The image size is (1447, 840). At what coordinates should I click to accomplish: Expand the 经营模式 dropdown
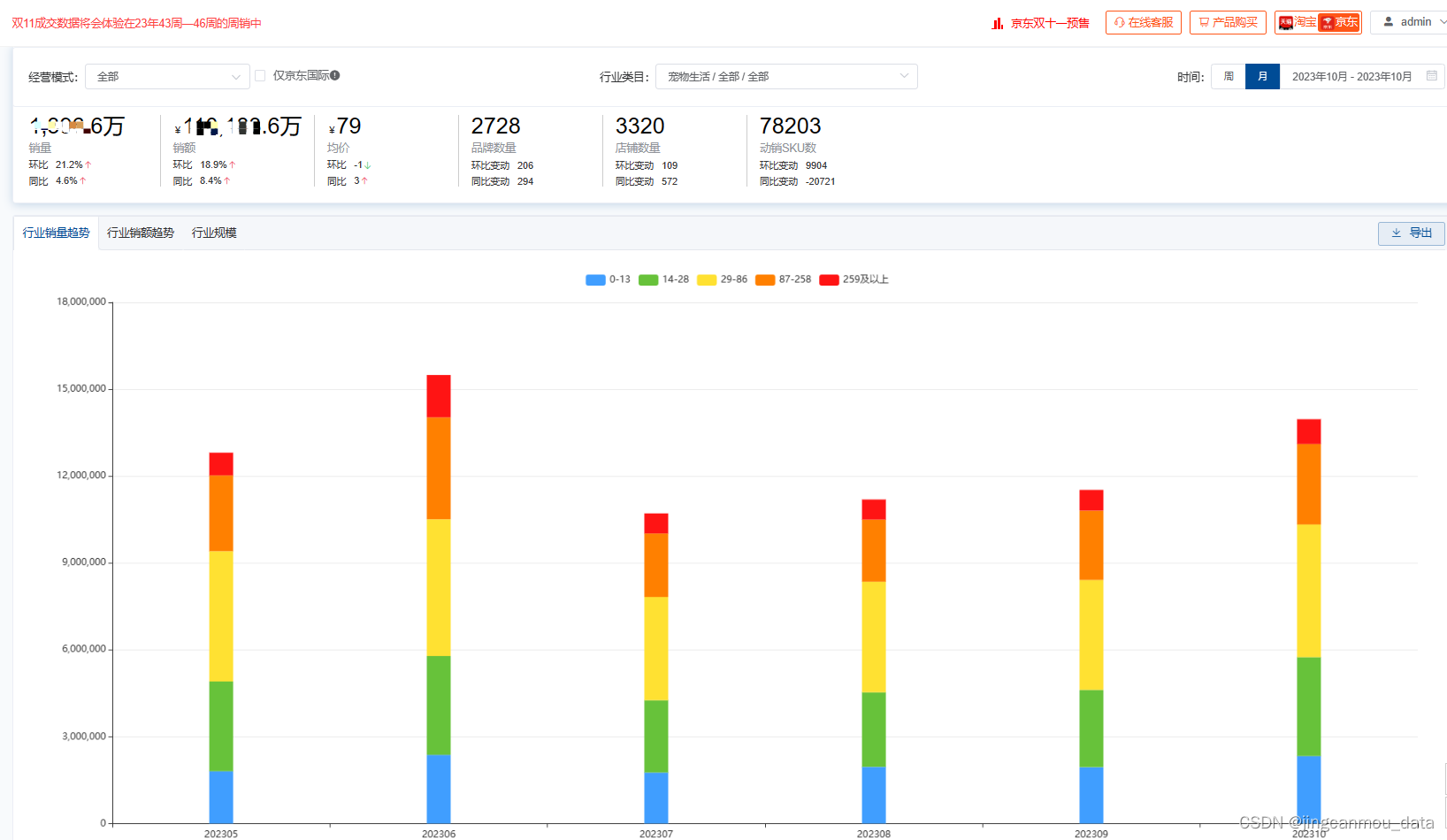click(167, 77)
